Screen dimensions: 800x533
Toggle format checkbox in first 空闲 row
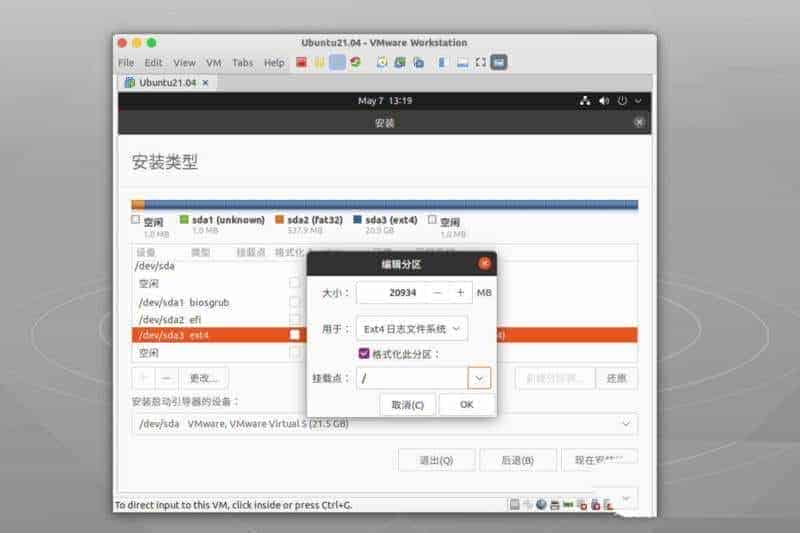click(x=294, y=283)
